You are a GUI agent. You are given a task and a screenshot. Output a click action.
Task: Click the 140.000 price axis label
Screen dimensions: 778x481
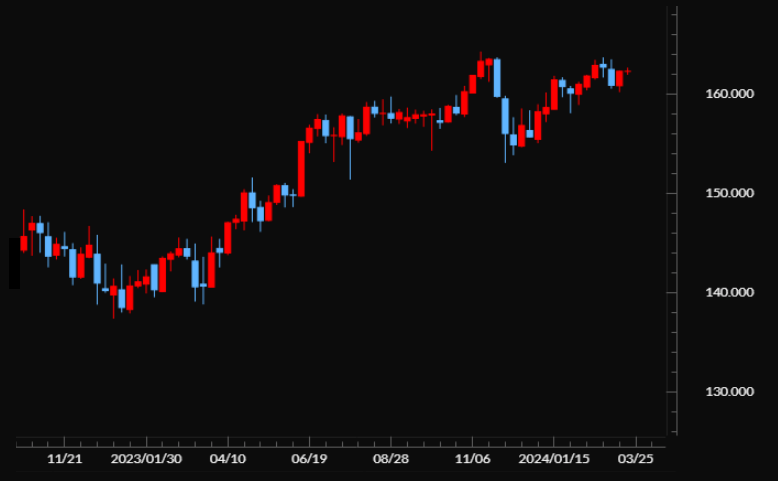coord(729,292)
